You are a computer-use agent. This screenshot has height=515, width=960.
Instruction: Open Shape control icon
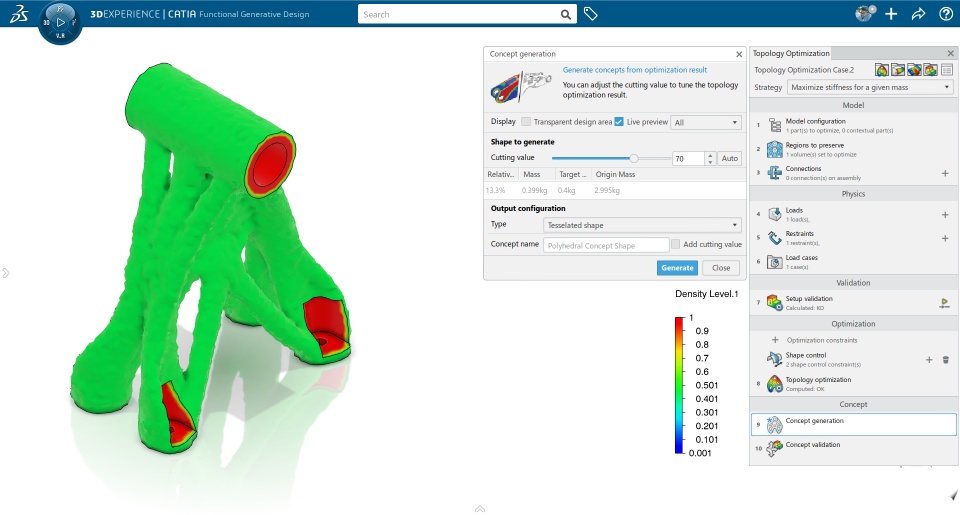(774, 359)
